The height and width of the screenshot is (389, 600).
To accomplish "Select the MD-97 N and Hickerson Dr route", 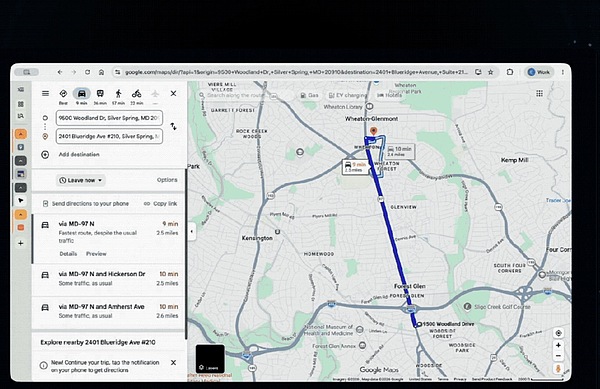I will click(109, 279).
